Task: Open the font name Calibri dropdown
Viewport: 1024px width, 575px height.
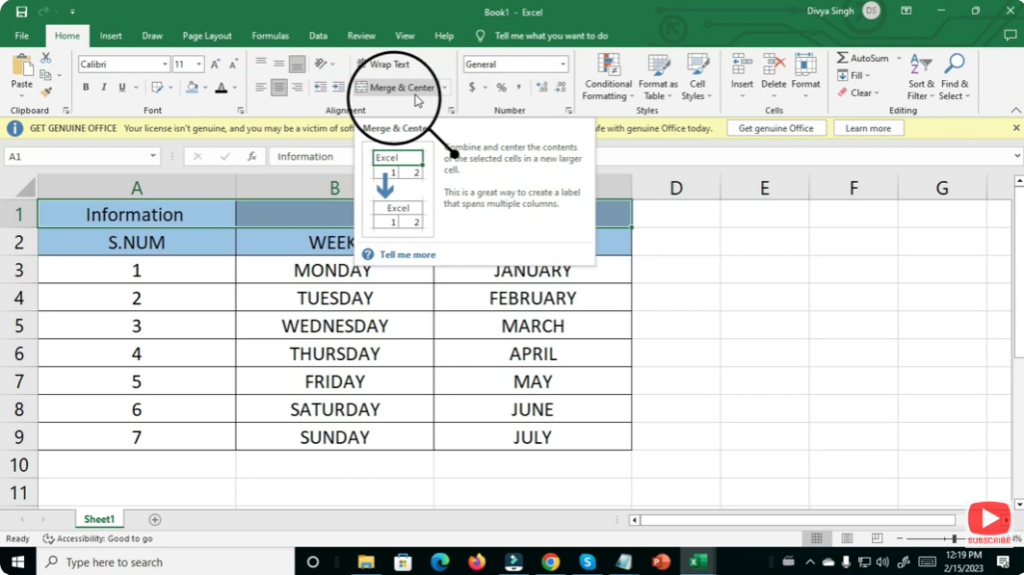Action: [x=165, y=64]
